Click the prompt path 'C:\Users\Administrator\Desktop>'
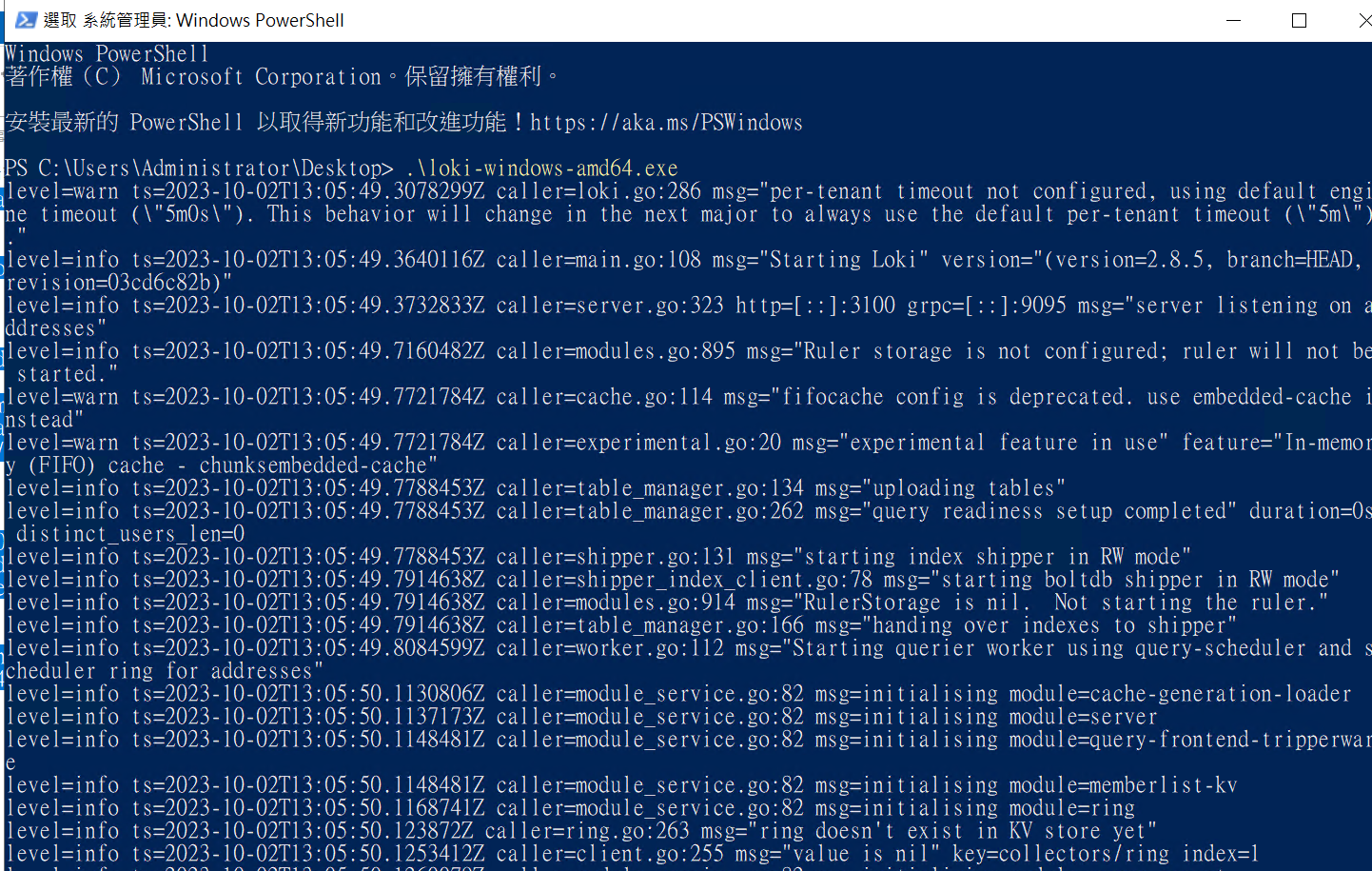 (x=216, y=168)
